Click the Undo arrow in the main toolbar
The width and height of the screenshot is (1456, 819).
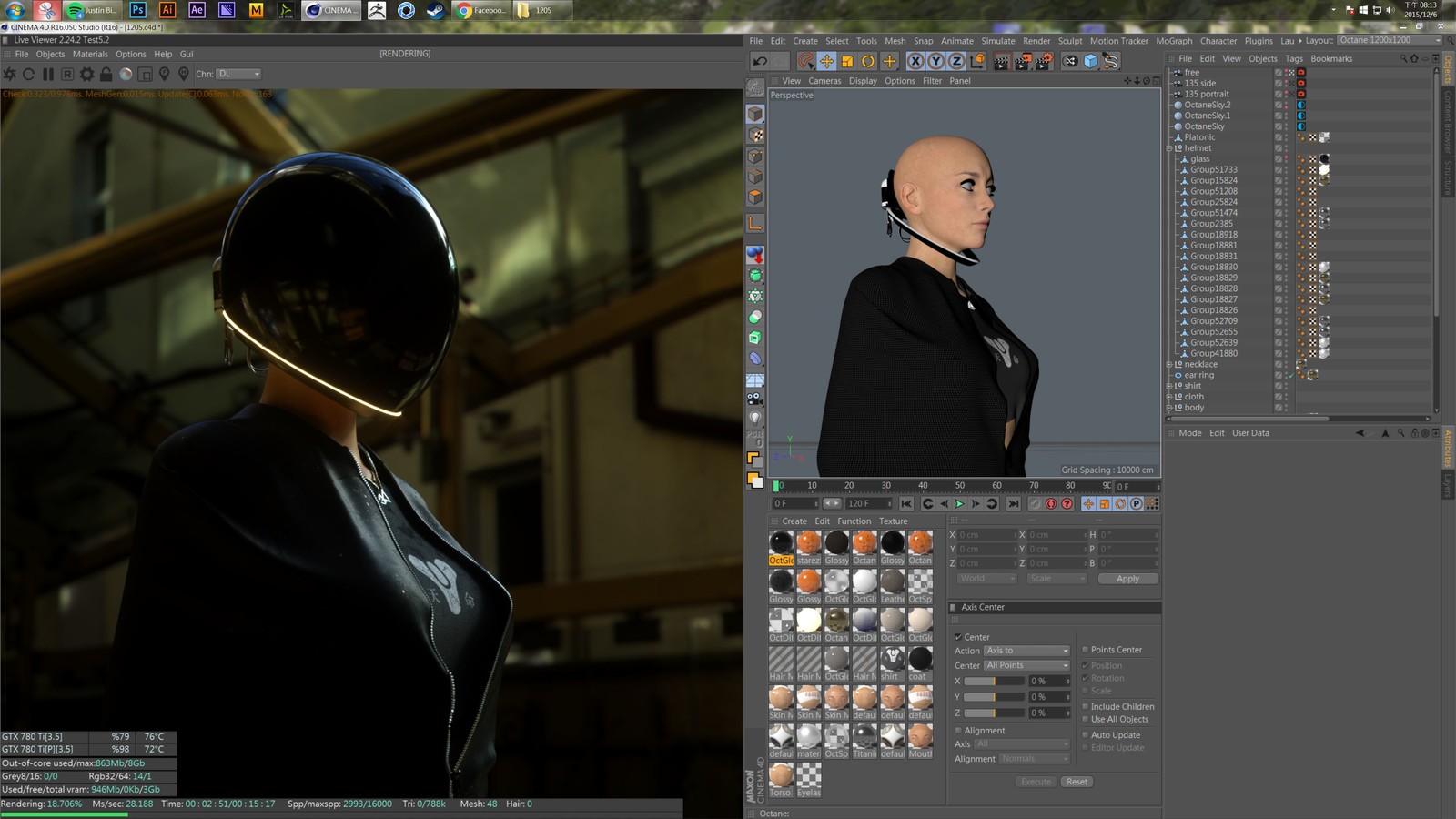point(760,61)
